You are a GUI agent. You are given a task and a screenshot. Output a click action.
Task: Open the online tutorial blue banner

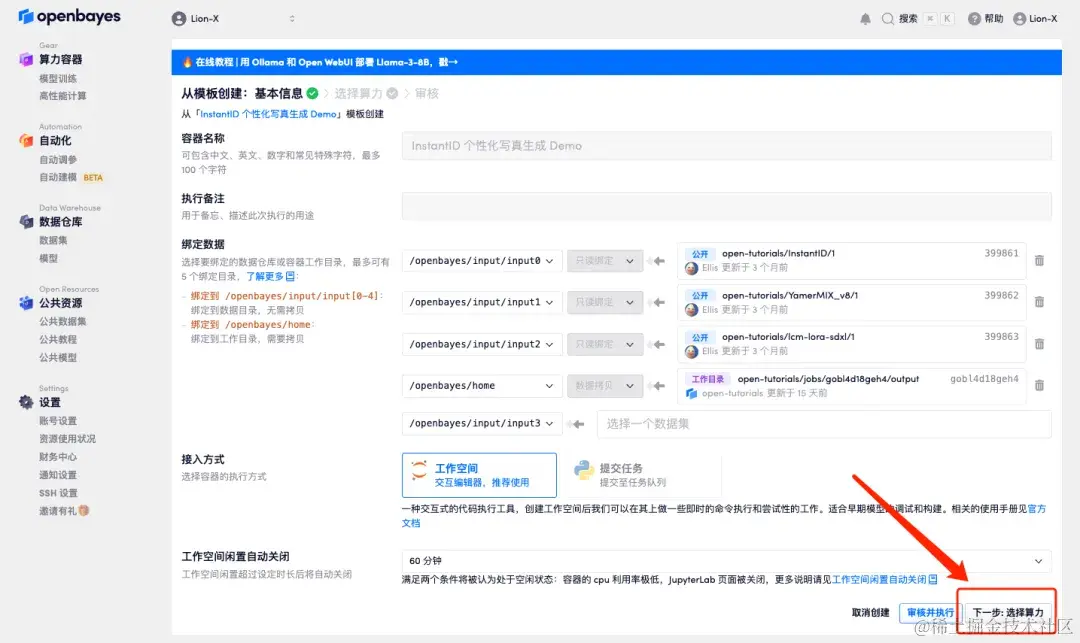point(616,62)
